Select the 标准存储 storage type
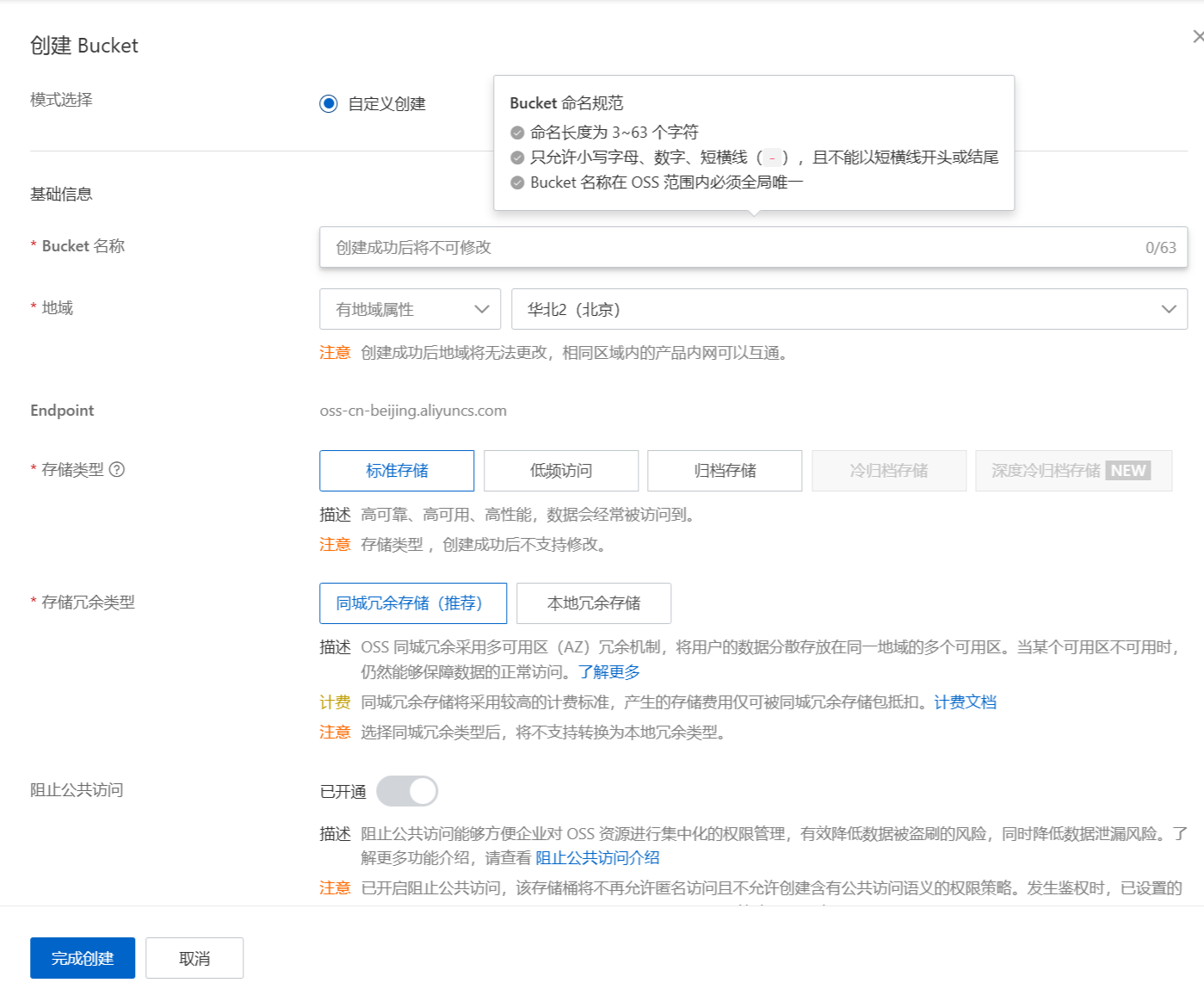 pyautogui.click(x=397, y=470)
